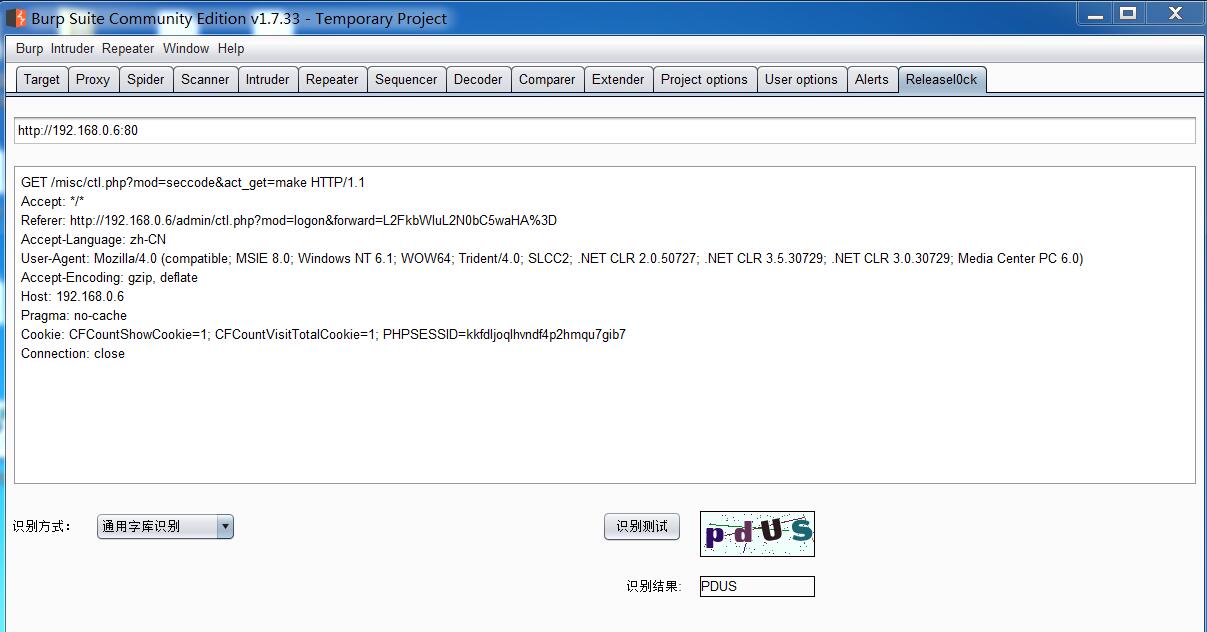Click the Burp Suite logo icon
Screen dimensions: 1207x632
coord(16,18)
